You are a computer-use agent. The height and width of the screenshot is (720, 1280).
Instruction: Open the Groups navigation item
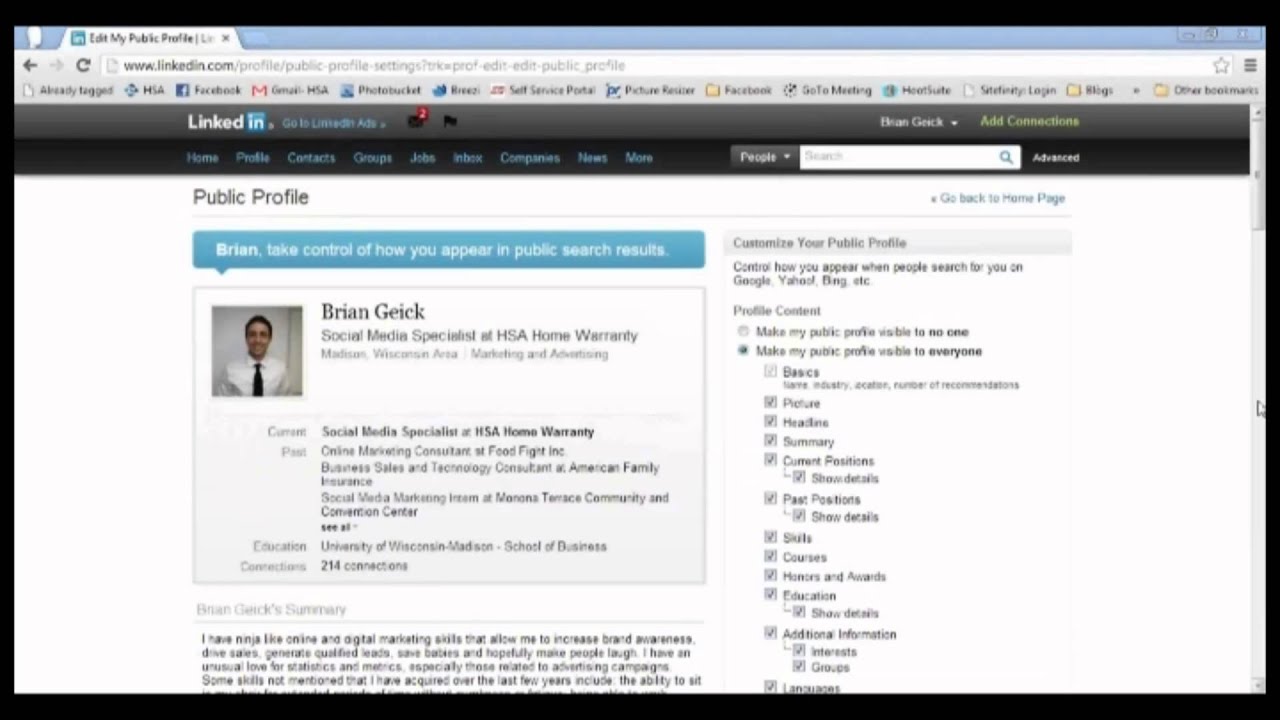click(x=372, y=158)
